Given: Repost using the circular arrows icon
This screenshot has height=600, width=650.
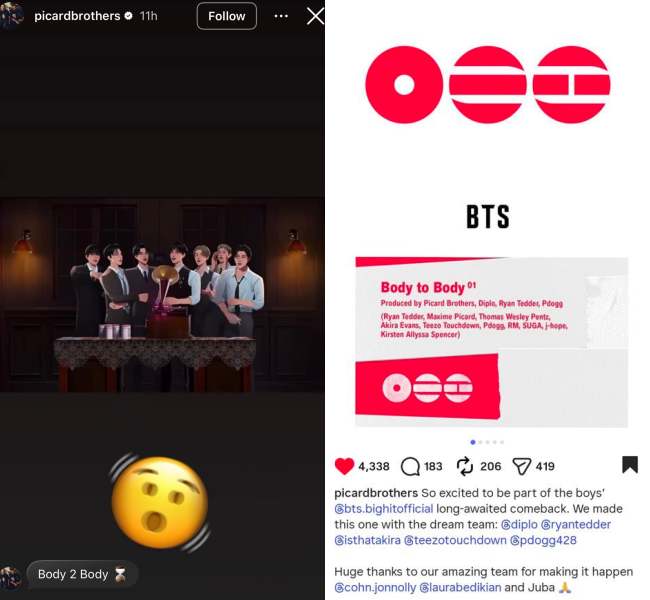Looking at the screenshot, I should 465,466.
